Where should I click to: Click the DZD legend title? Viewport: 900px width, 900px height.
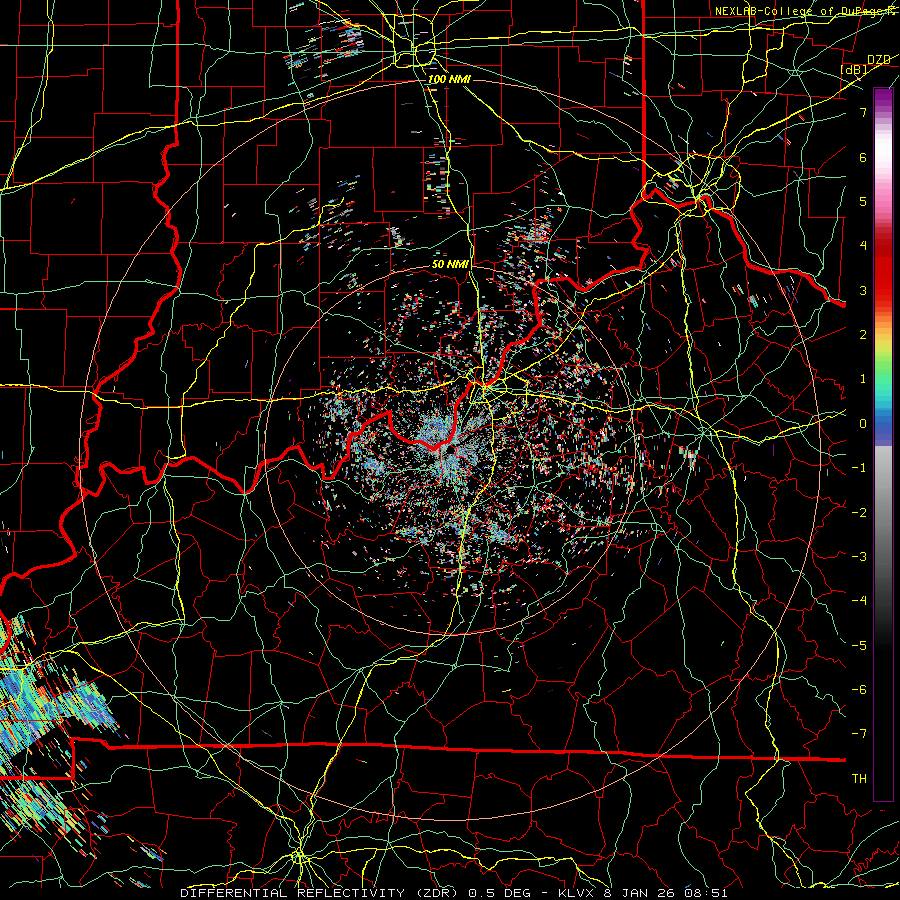(879, 60)
